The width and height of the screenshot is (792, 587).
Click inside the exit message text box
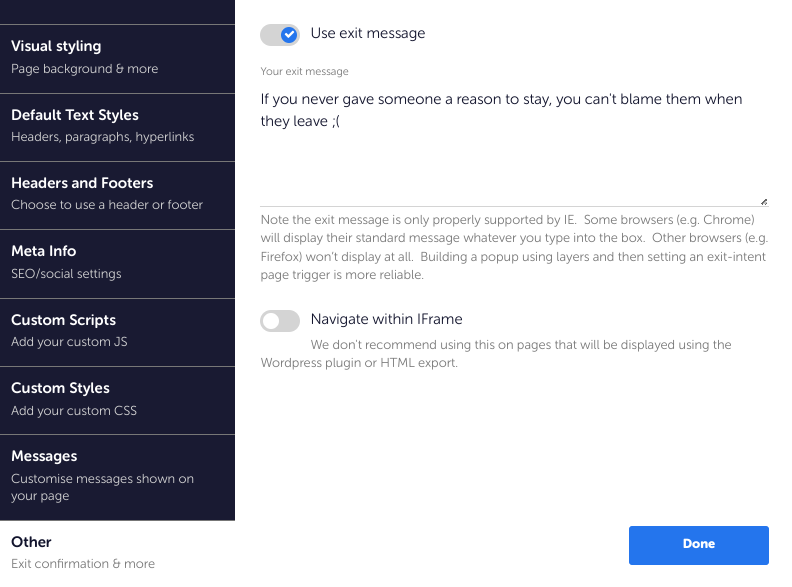(x=514, y=145)
